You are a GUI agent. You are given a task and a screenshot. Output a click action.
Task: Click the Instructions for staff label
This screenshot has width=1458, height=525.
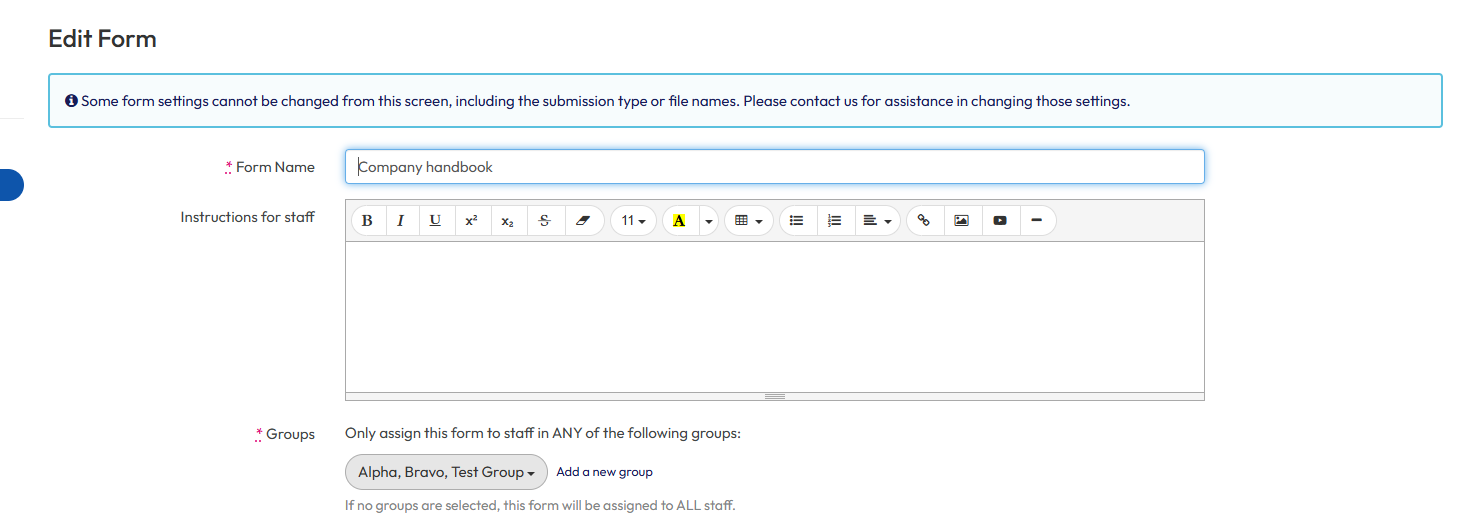tap(247, 217)
